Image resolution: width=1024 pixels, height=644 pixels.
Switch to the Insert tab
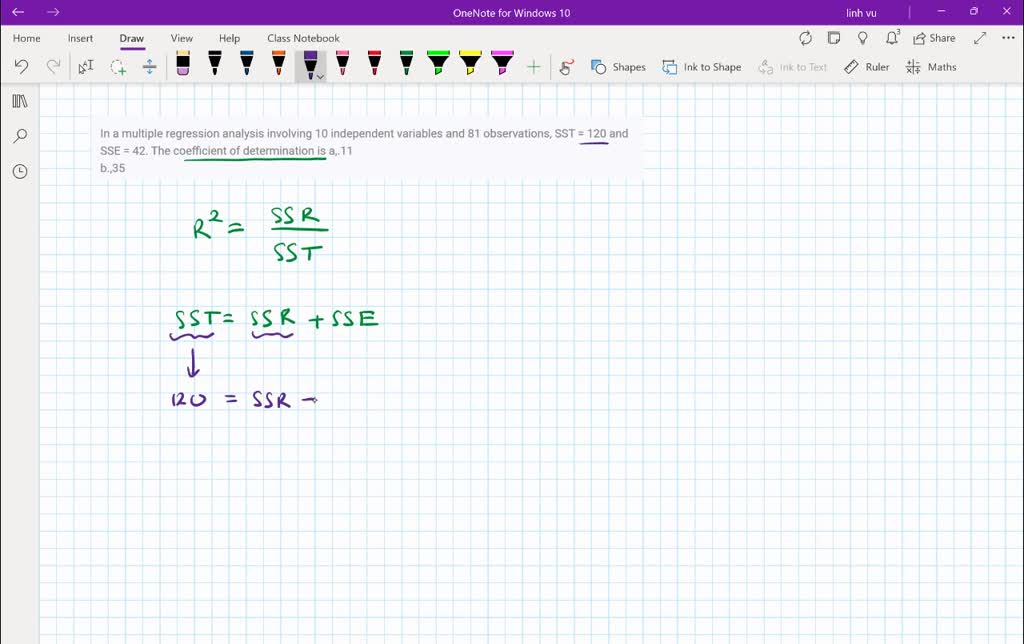tap(80, 38)
